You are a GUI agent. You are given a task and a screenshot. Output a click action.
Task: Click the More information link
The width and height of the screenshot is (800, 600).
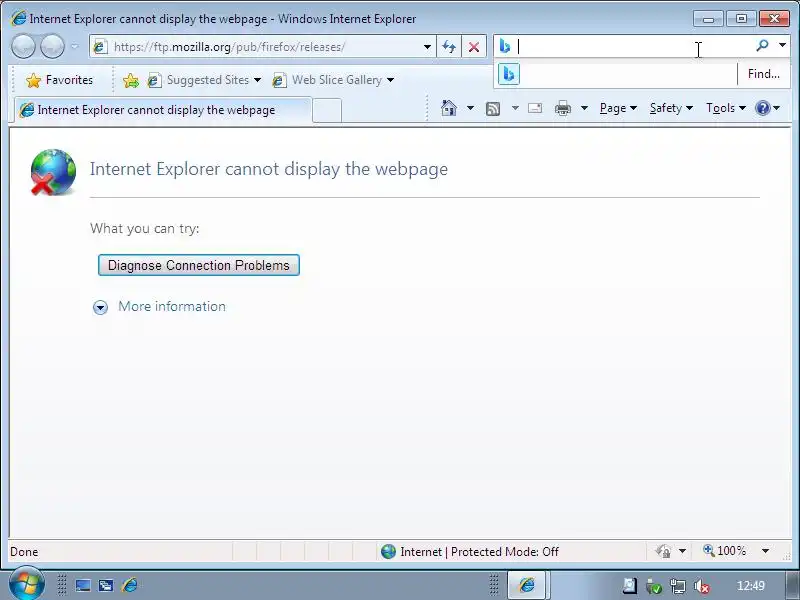tap(172, 306)
